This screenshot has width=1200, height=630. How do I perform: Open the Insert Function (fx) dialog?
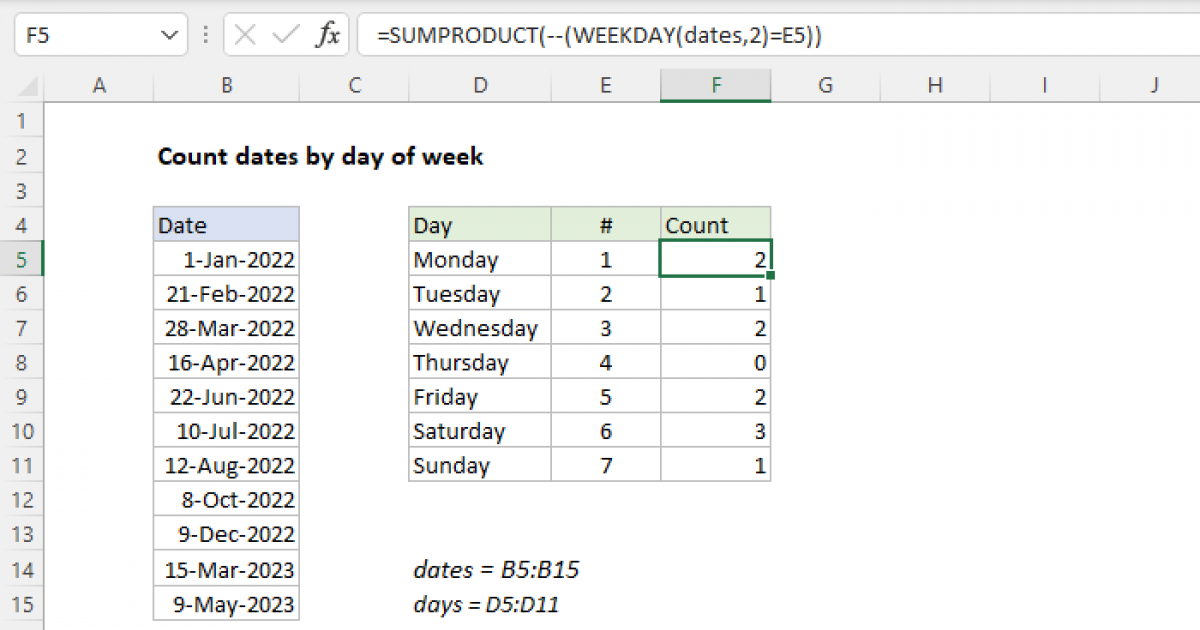(330, 33)
